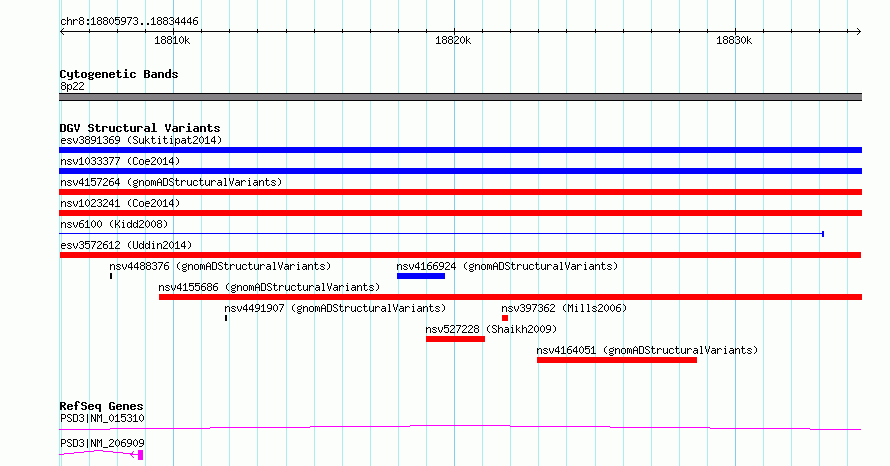
Task: Click the nsv4155686 red variant bar
Action: [x=510, y=297]
